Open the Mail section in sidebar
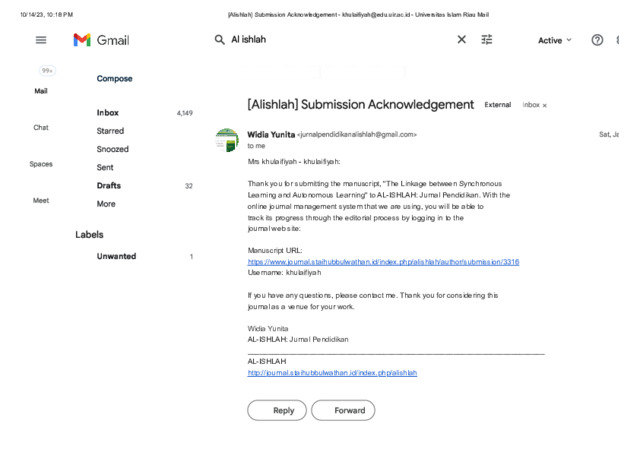 (41, 91)
